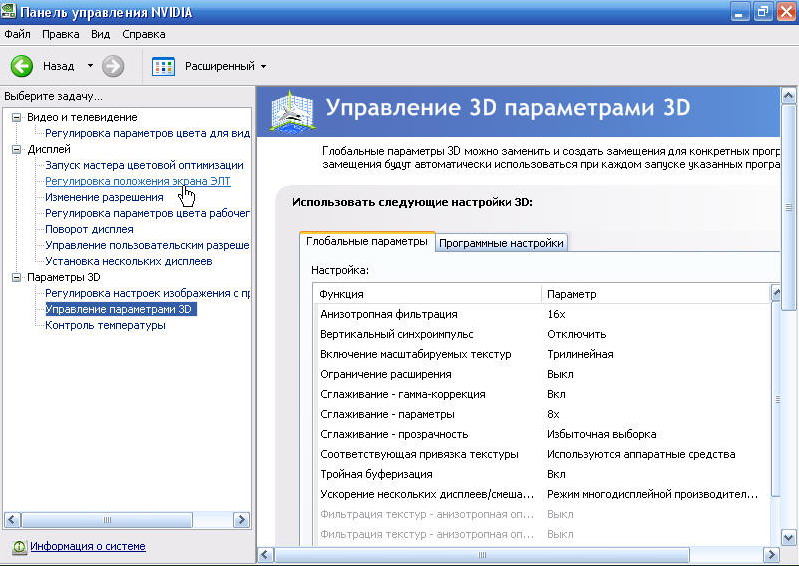
Task: Click the Функция column header
Action: tap(428, 294)
